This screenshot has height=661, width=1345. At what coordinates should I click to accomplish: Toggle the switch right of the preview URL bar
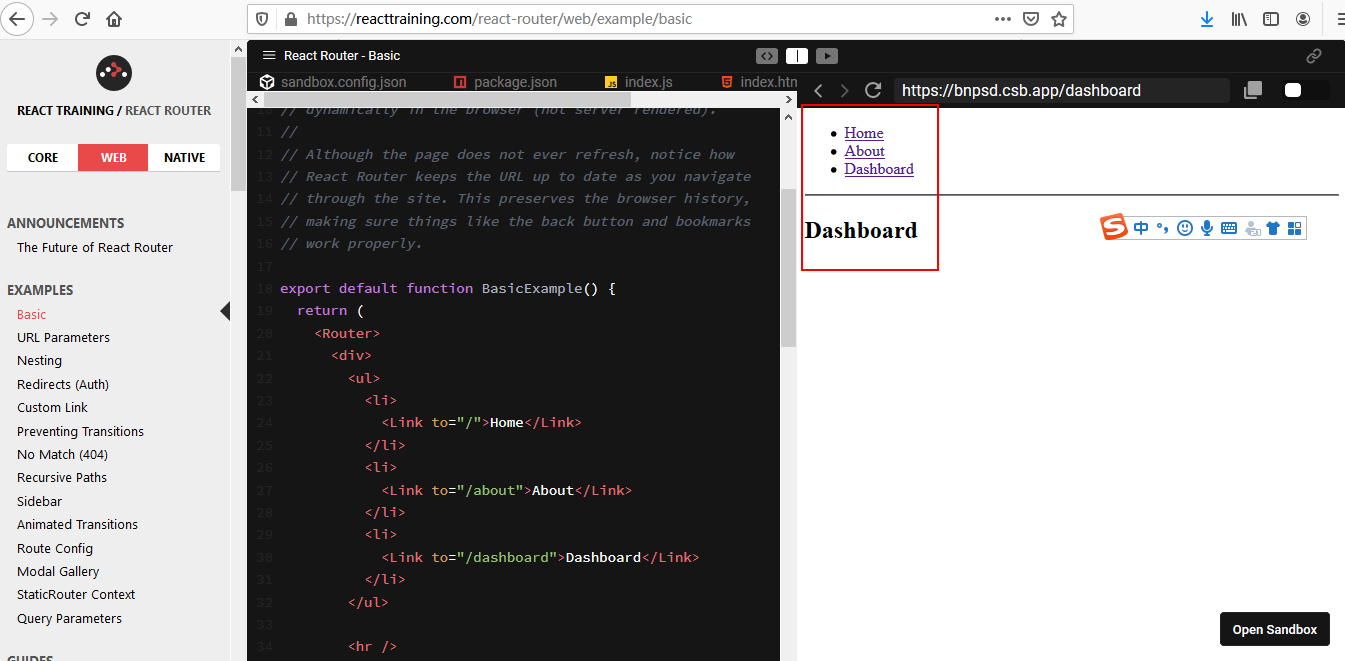pos(1306,90)
